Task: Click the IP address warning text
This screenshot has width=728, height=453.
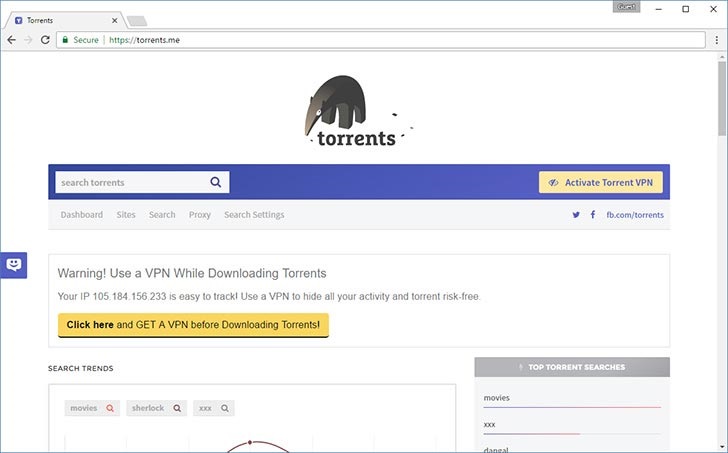Action: coord(269,296)
